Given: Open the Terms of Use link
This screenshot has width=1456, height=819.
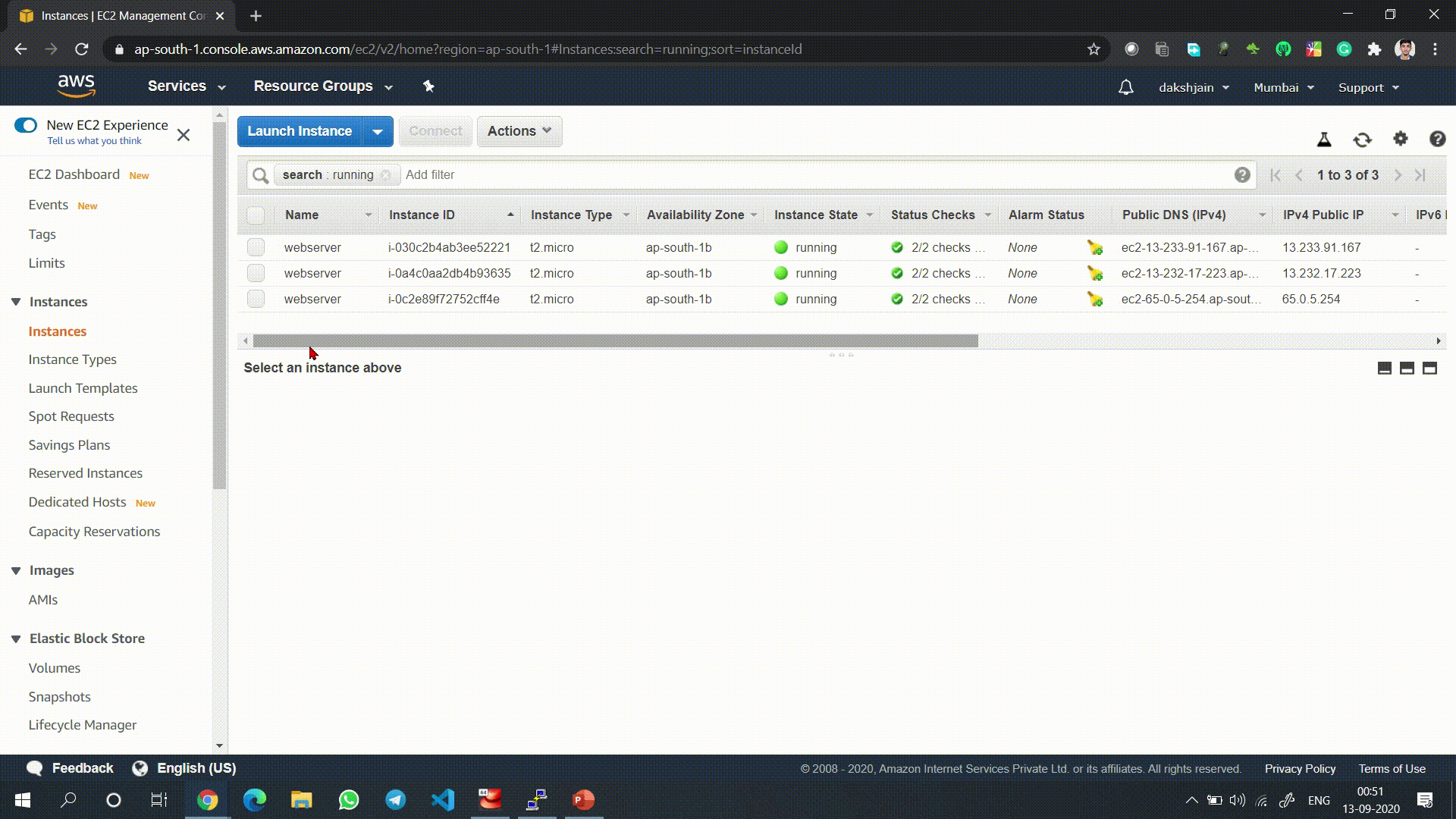Looking at the screenshot, I should [x=1392, y=769].
